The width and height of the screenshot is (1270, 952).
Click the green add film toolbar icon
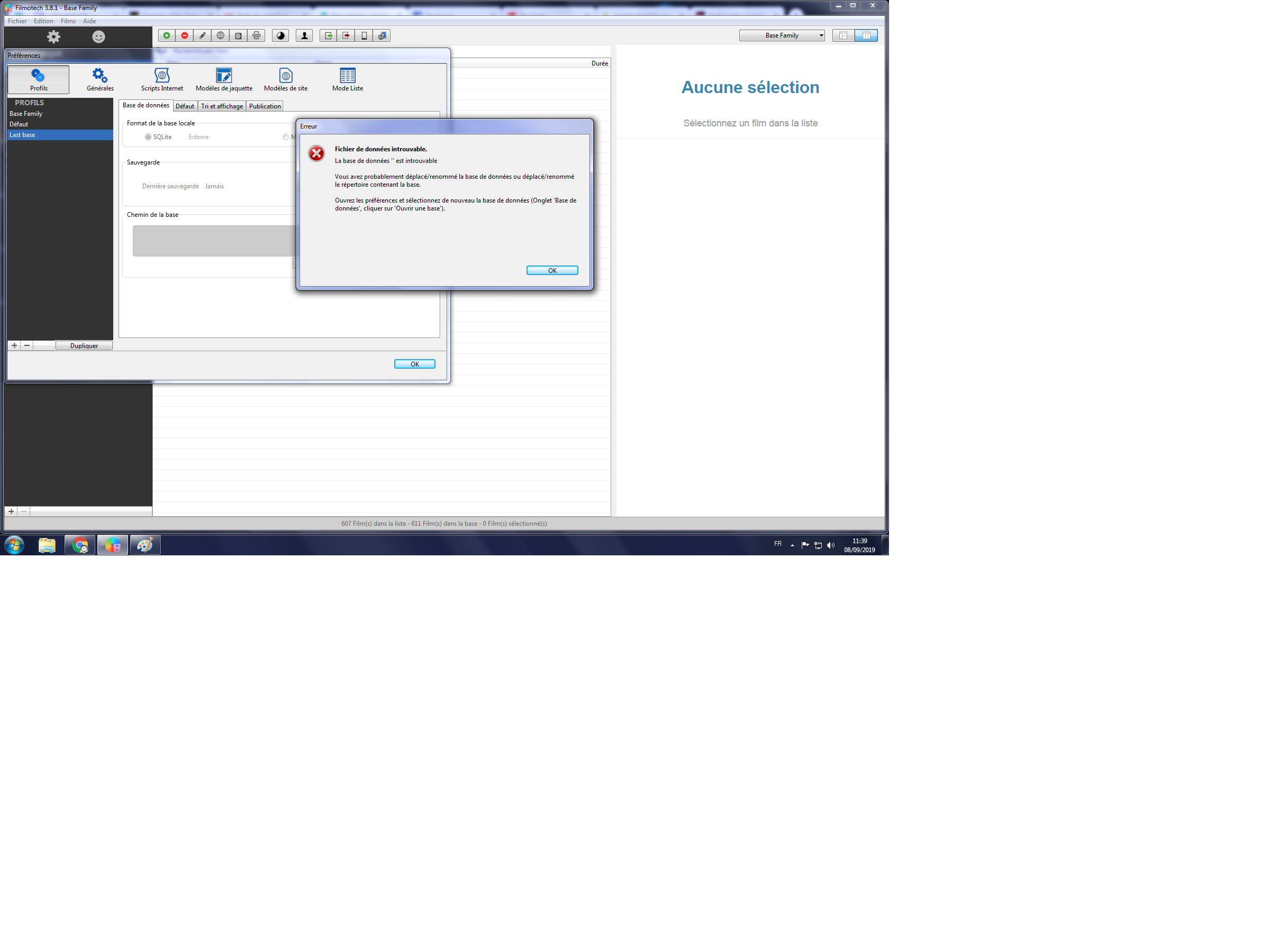point(167,35)
